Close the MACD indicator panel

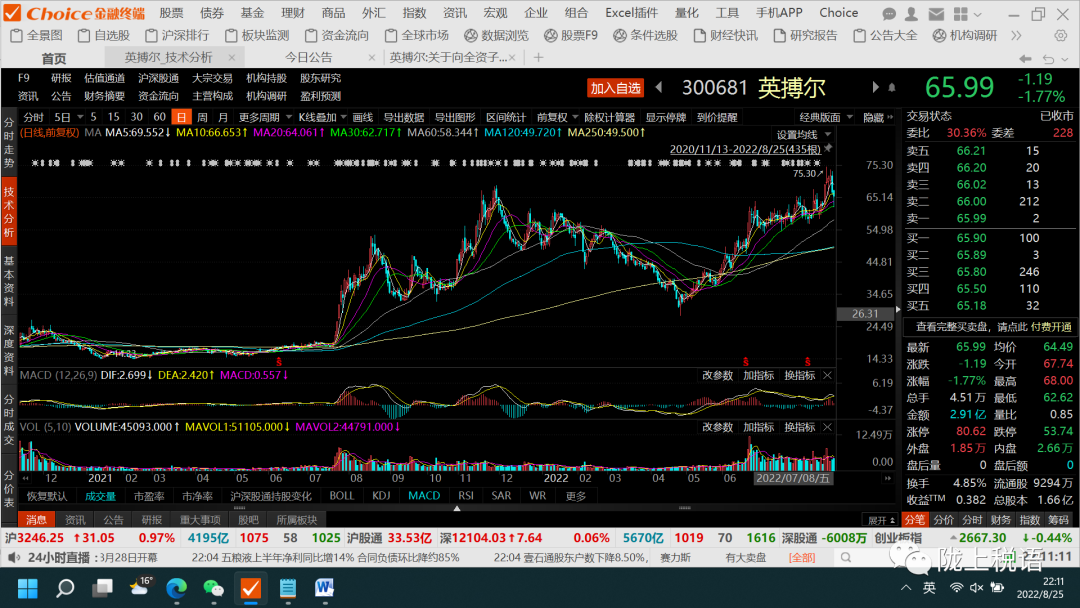(827, 375)
